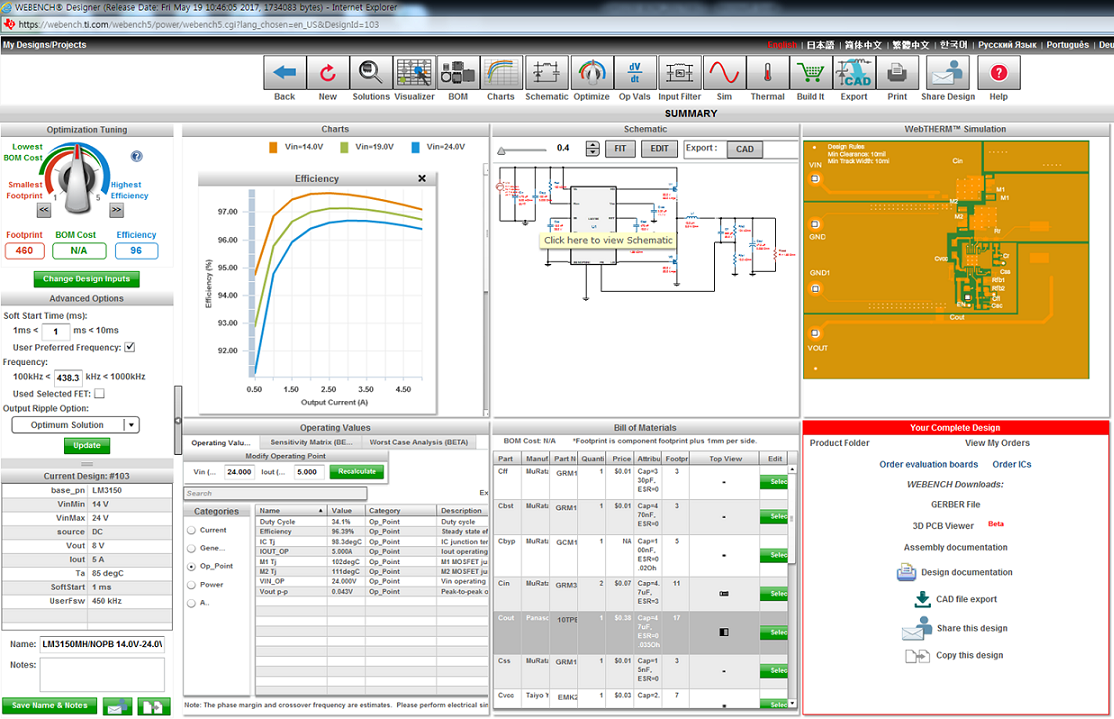Sort operating values by Name column
The width and height of the screenshot is (1114, 719).
pyautogui.click(x=291, y=510)
